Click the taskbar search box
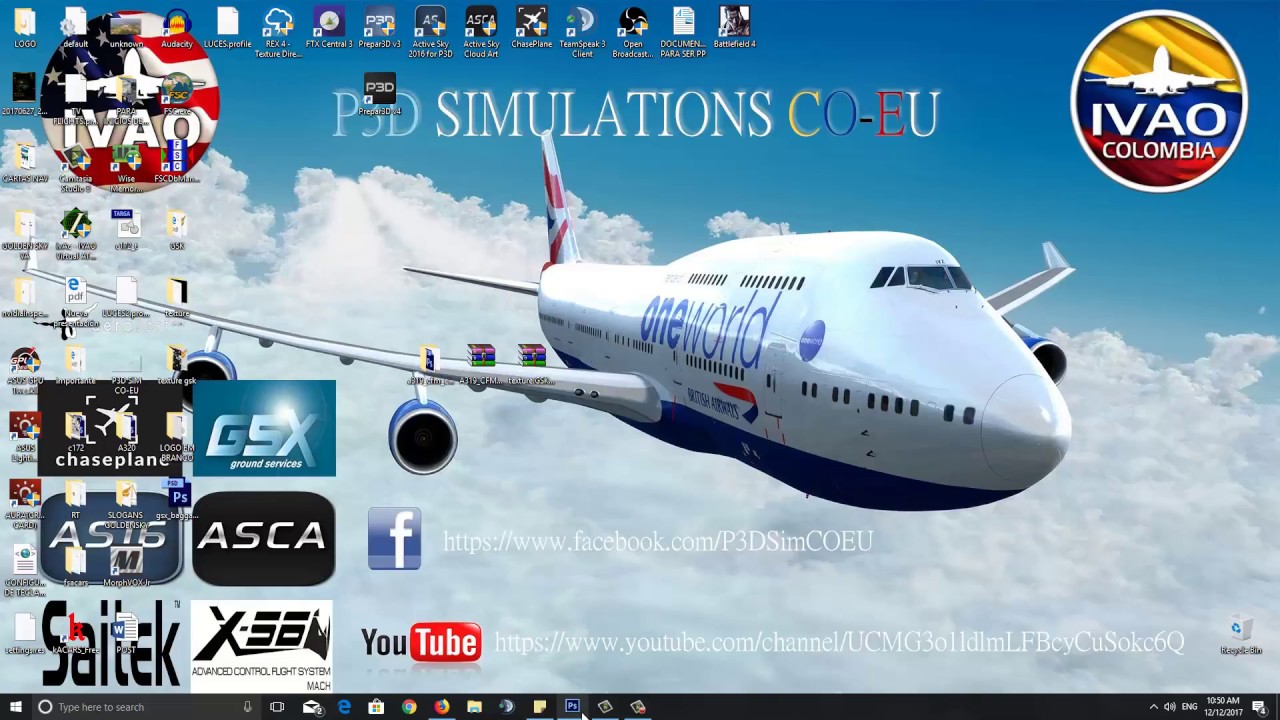The width and height of the screenshot is (1280, 720). (x=145, y=707)
